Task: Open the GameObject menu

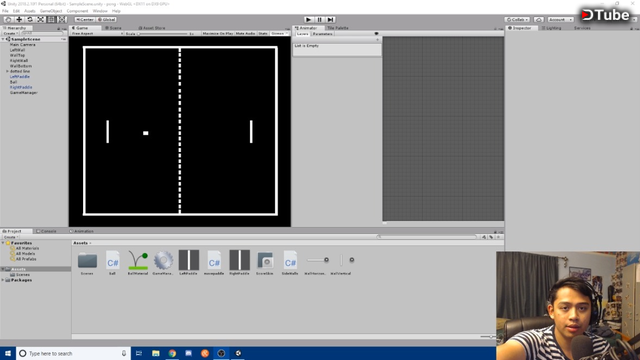Action: point(51,11)
